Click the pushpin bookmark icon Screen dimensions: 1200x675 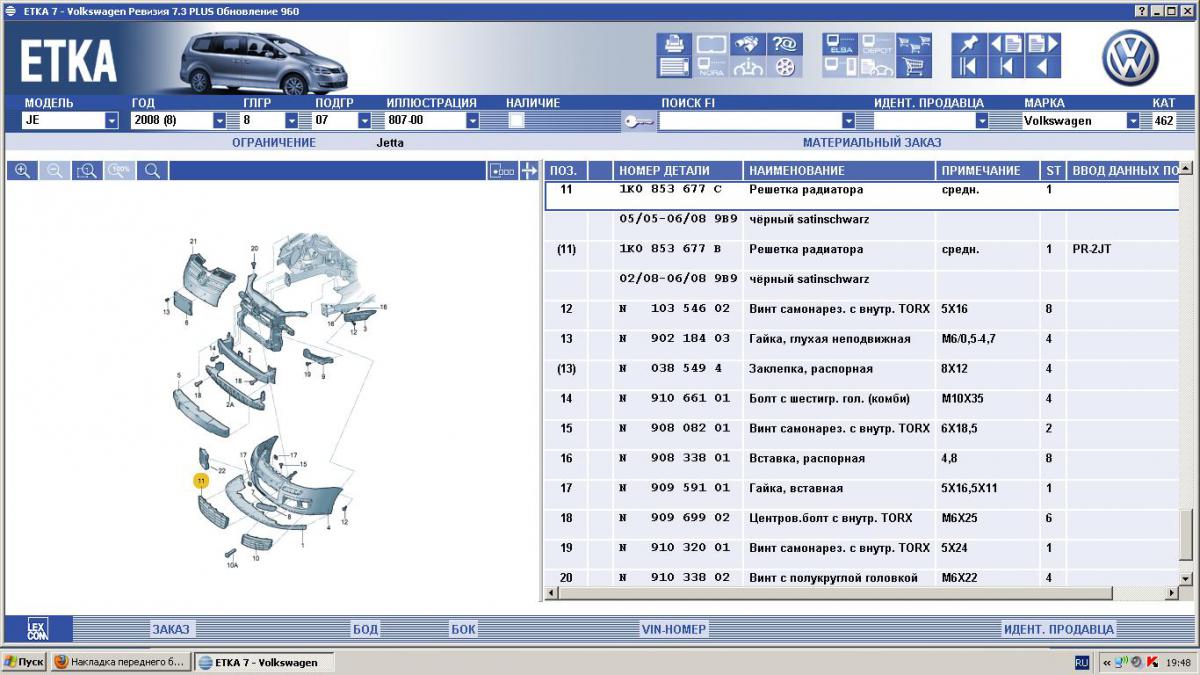point(967,44)
